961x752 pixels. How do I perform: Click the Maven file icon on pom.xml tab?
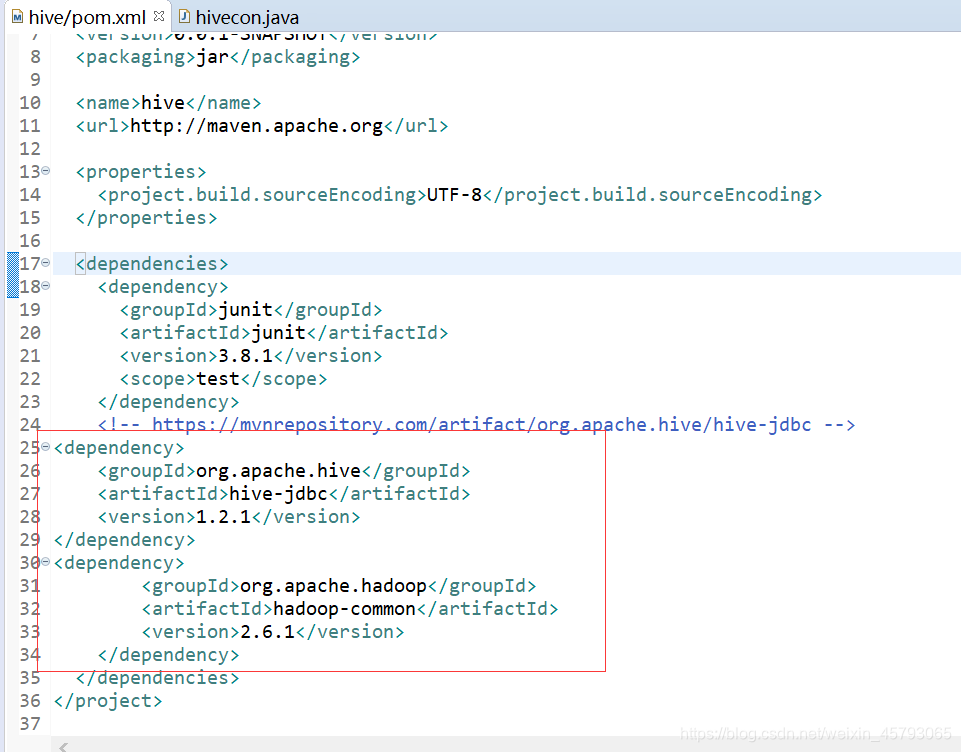coord(17,17)
